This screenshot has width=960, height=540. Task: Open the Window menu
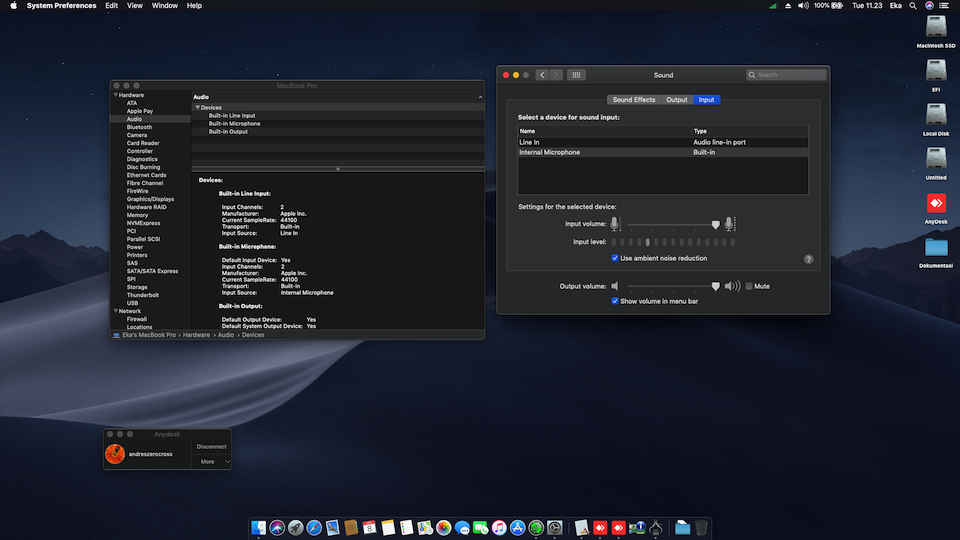pyautogui.click(x=165, y=6)
